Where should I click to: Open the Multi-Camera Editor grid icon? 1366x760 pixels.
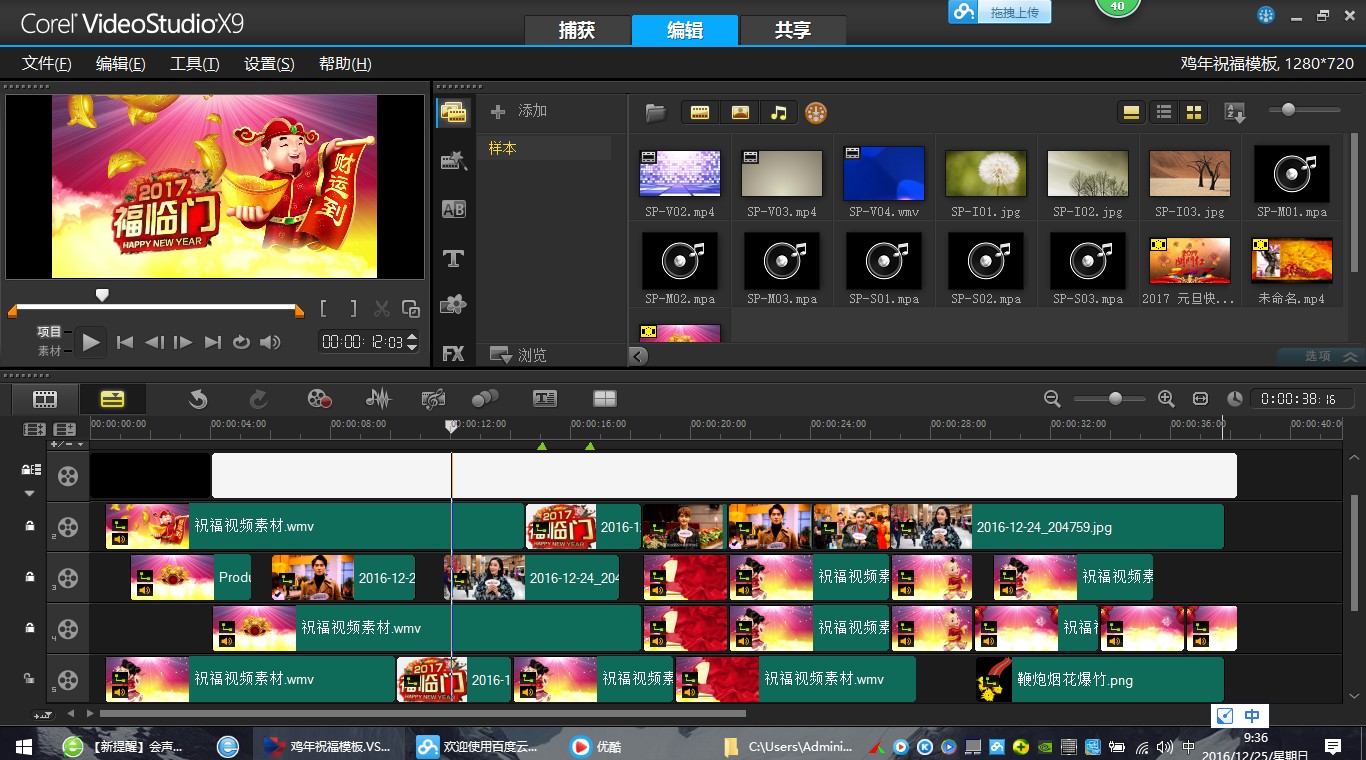pos(605,399)
